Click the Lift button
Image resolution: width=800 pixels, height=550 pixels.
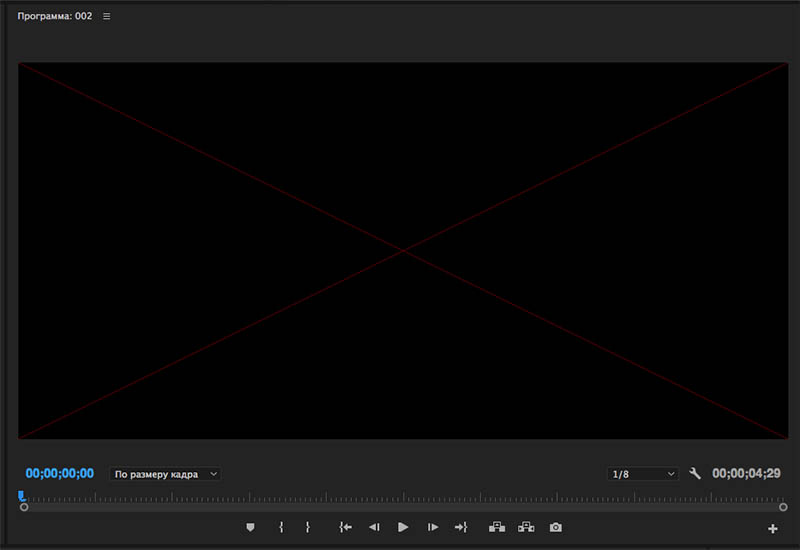pos(497,527)
